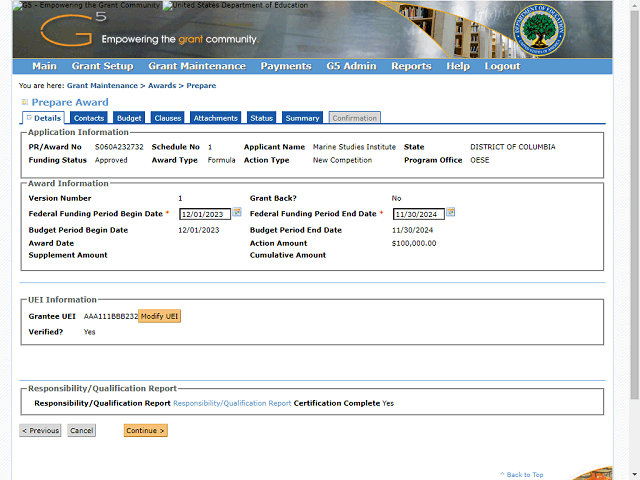Open the Grant Maintenance menu
Image resolution: width=640 pixels, height=480 pixels.
click(196, 66)
